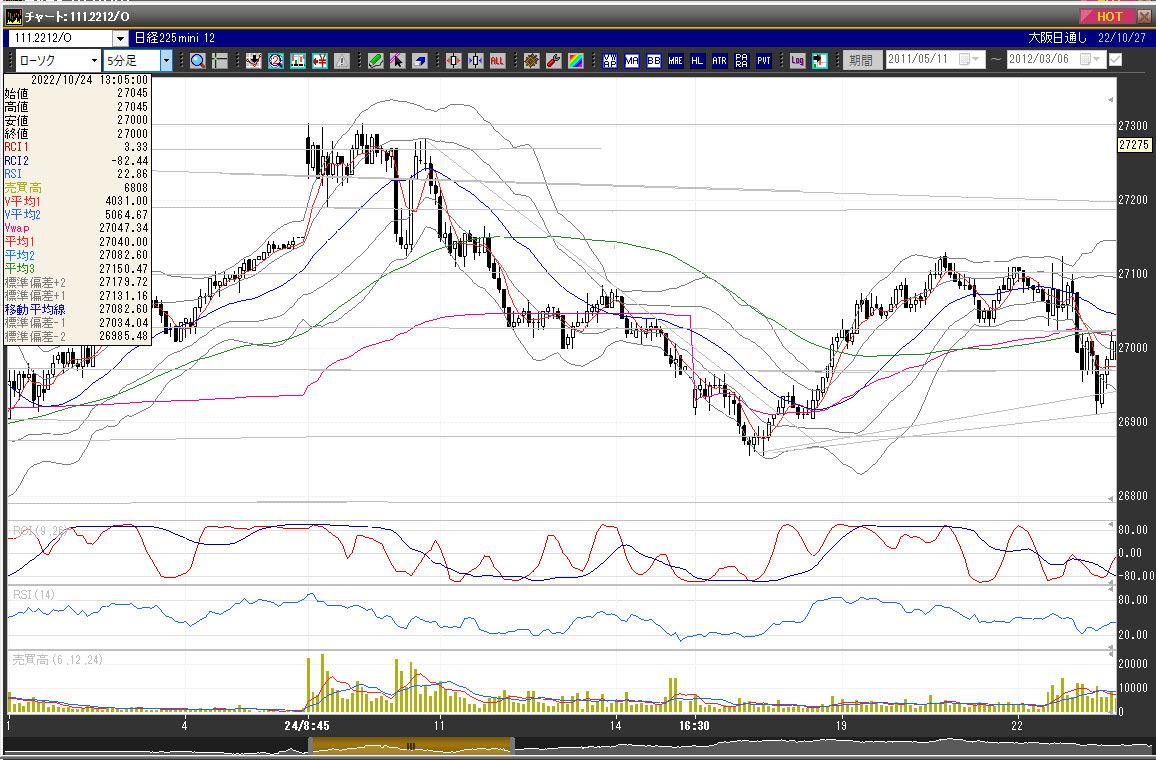Open the symbol code 111.2212/O dropdown
The image size is (1156, 760).
[x=120, y=38]
